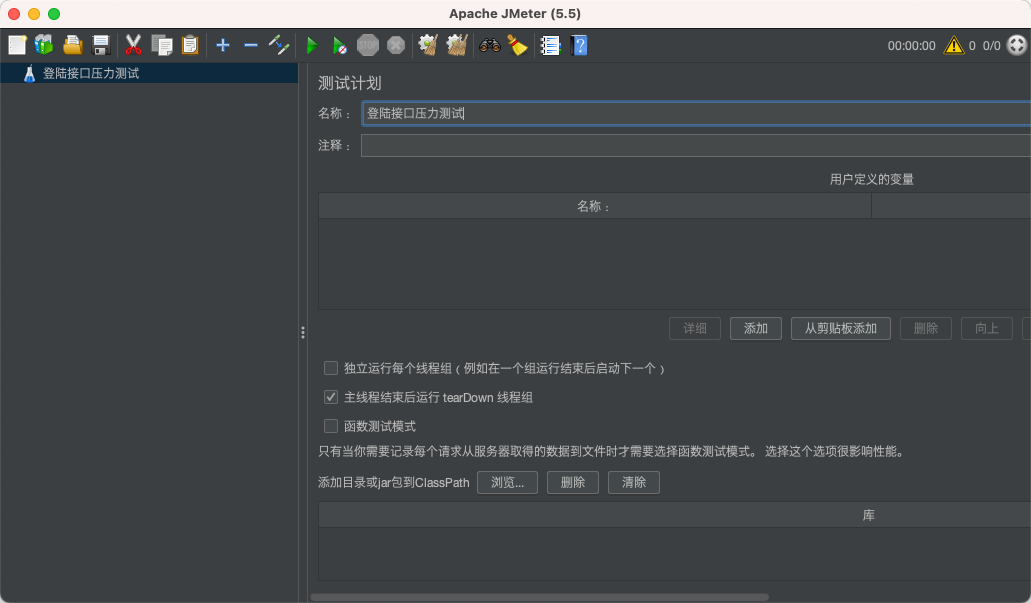Save the current test plan
1031x603 pixels.
click(x=99, y=44)
